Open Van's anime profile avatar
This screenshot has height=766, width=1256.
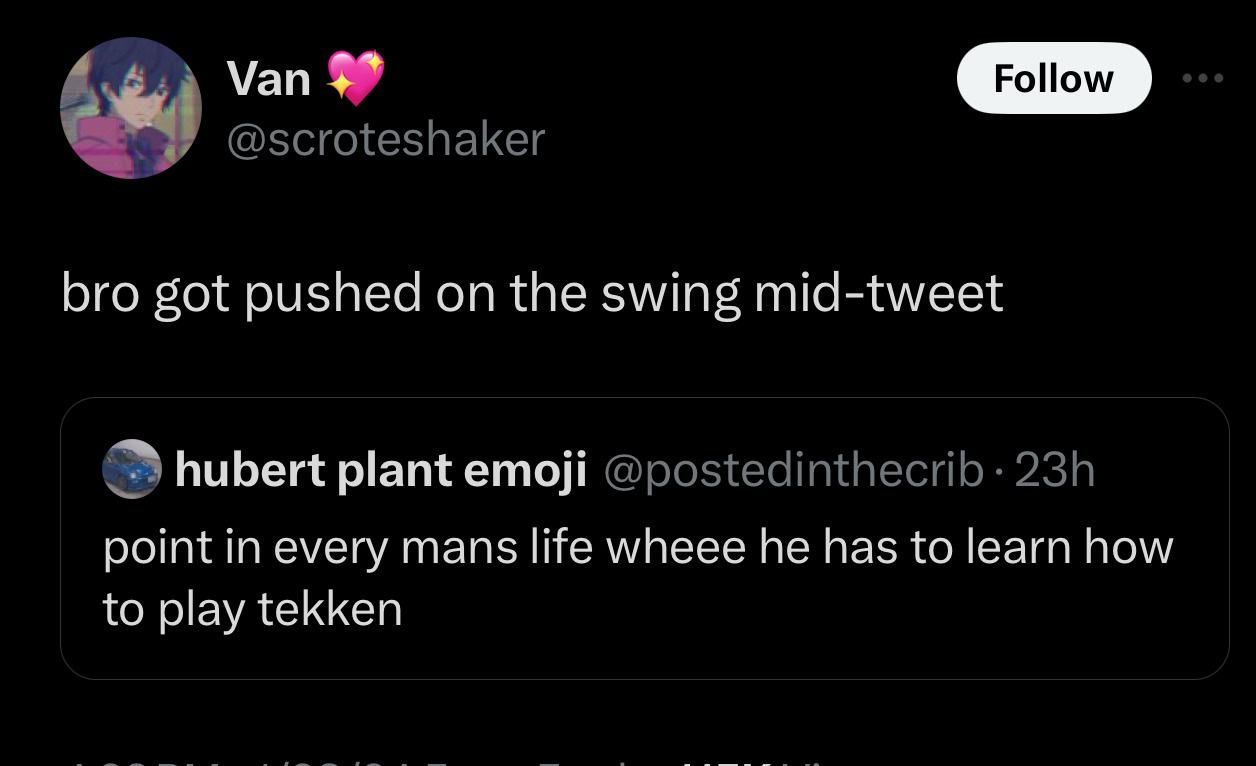(x=130, y=108)
